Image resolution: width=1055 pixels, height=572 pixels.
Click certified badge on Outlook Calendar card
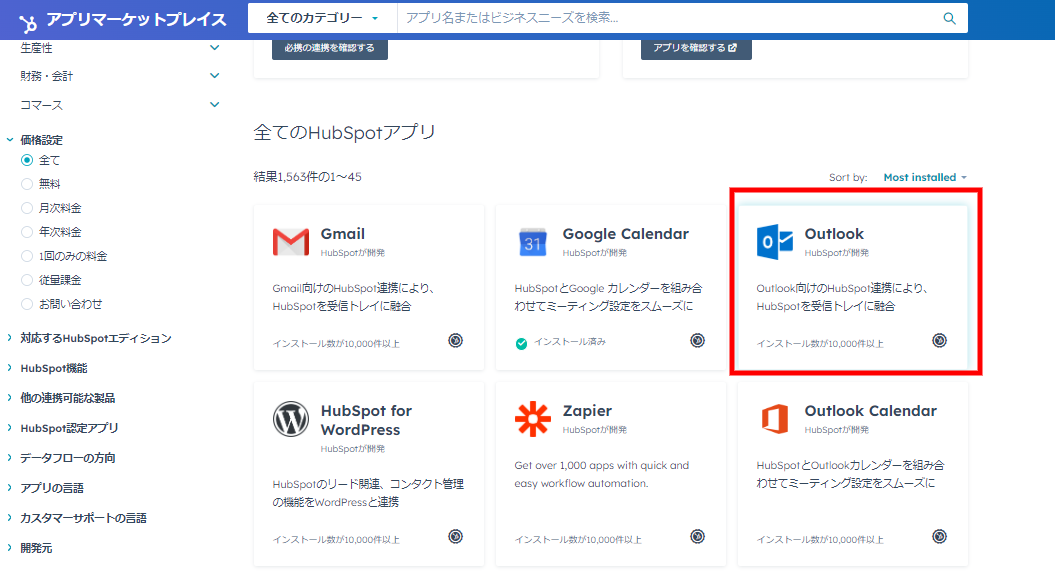click(939, 536)
